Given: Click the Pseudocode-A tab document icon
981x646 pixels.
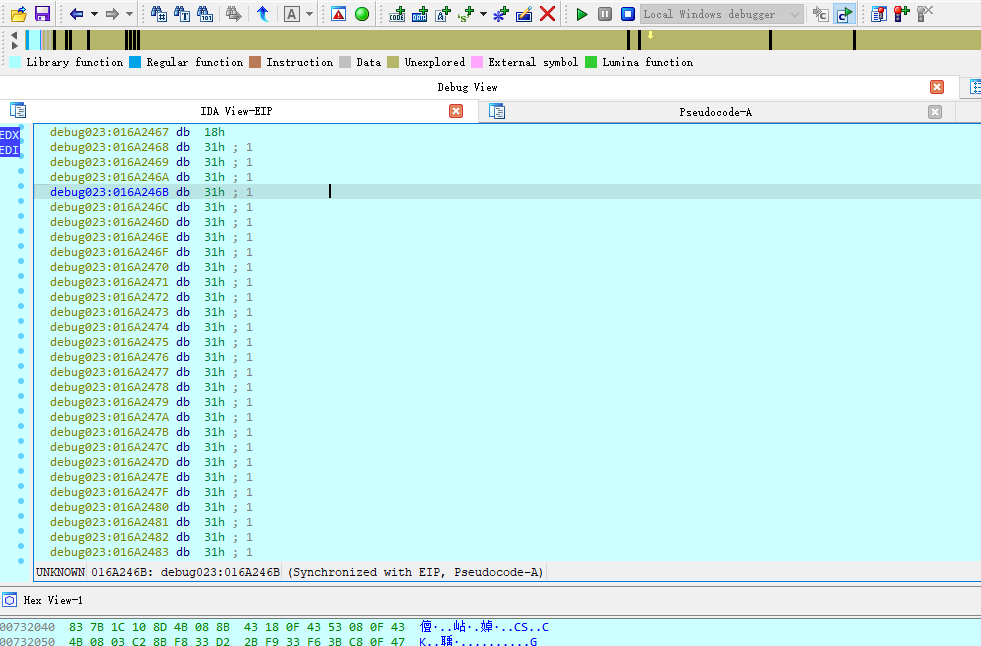Looking at the screenshot, I should 497,112.
